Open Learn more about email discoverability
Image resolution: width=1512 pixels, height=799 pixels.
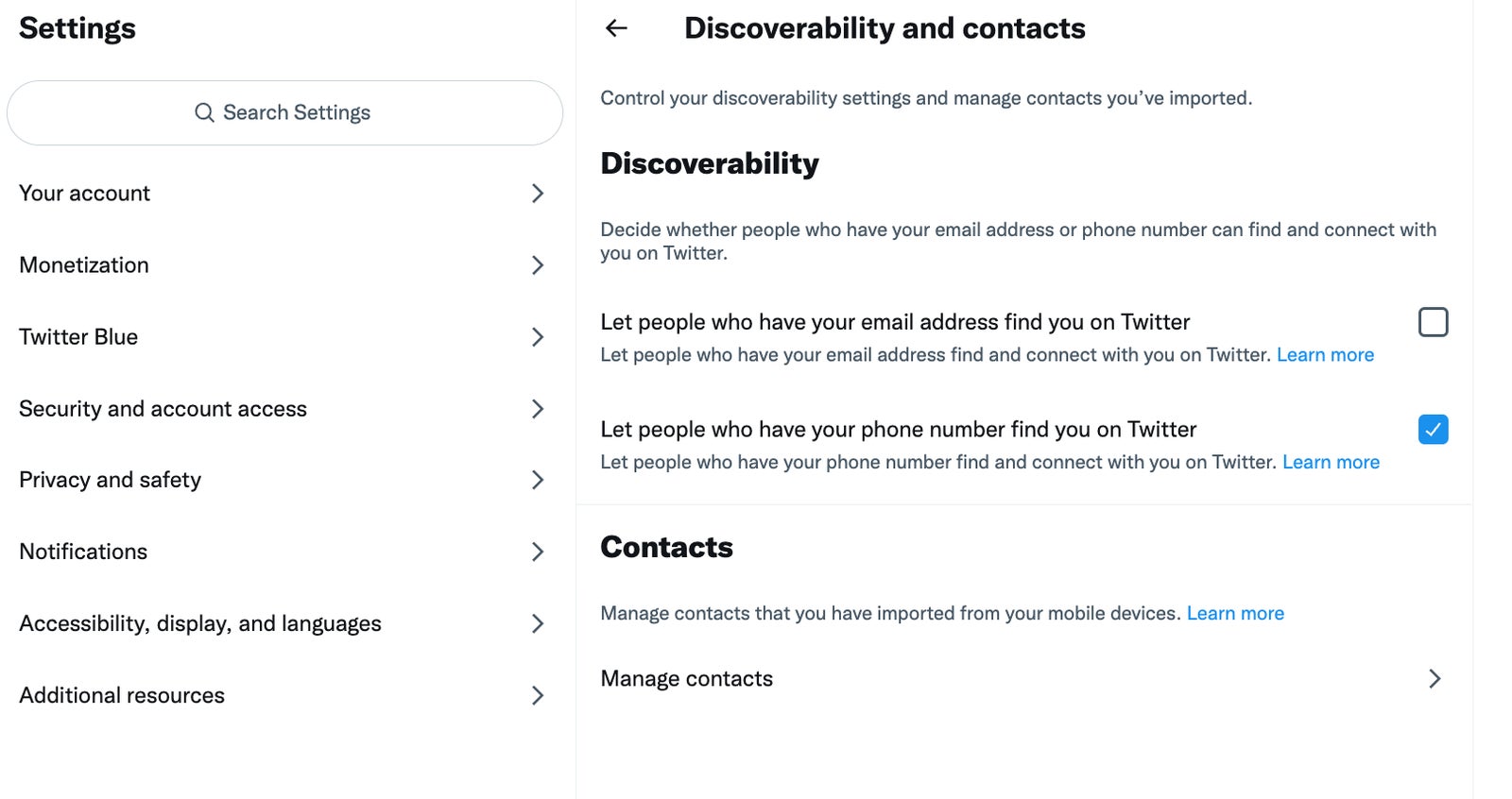pos(1325,354)
